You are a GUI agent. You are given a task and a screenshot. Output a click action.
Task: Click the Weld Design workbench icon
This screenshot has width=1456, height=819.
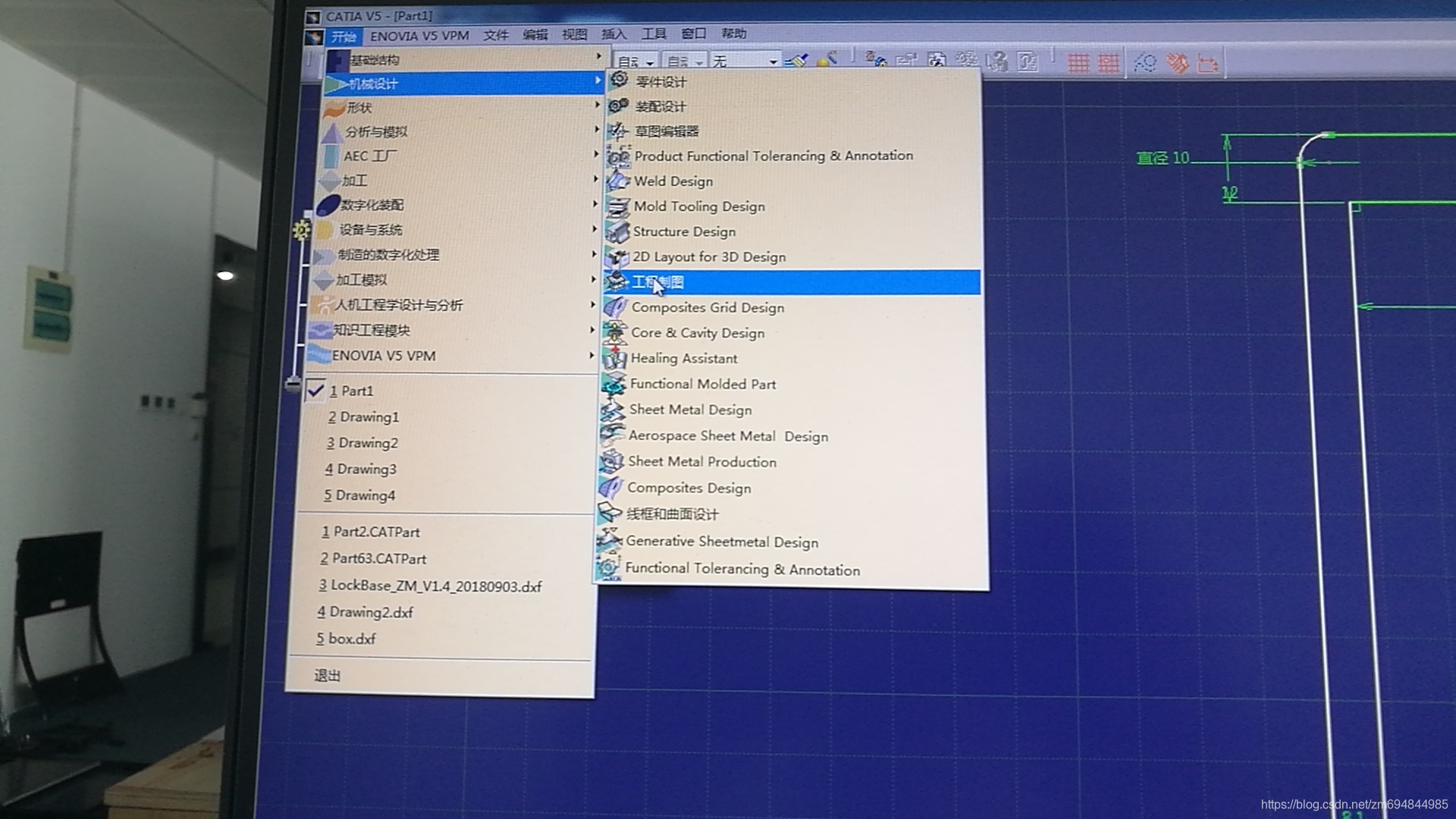[618, 180]
